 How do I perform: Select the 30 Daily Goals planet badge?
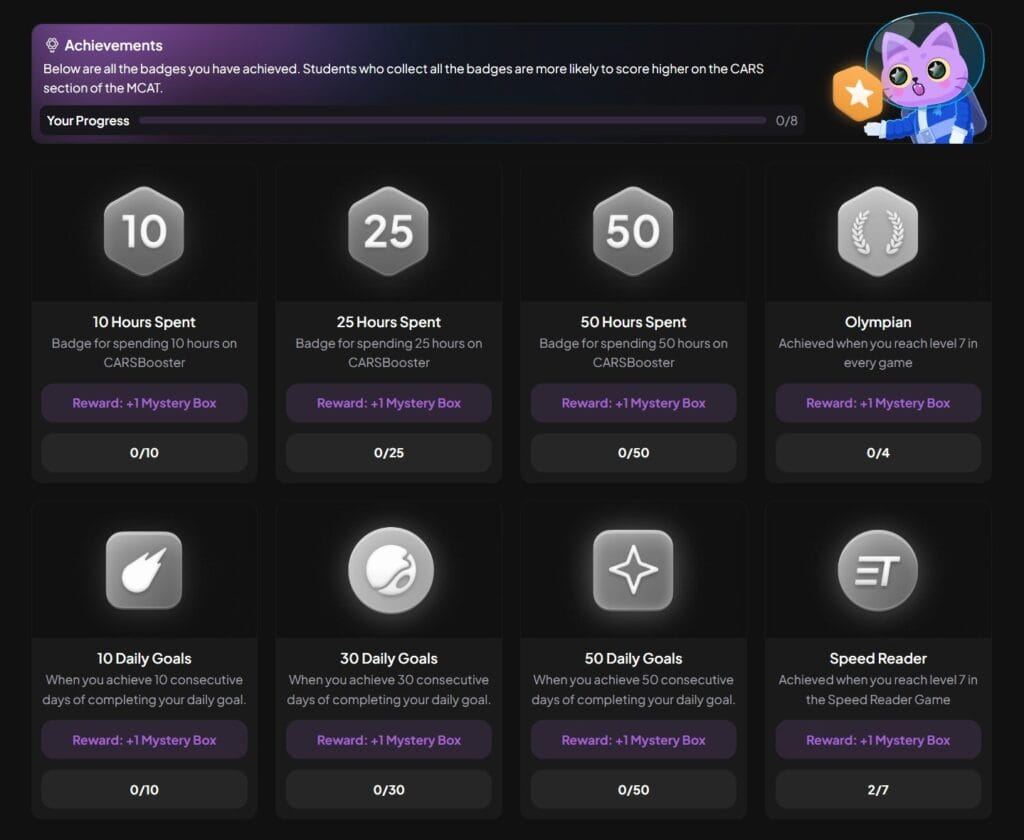pos(388,568)
